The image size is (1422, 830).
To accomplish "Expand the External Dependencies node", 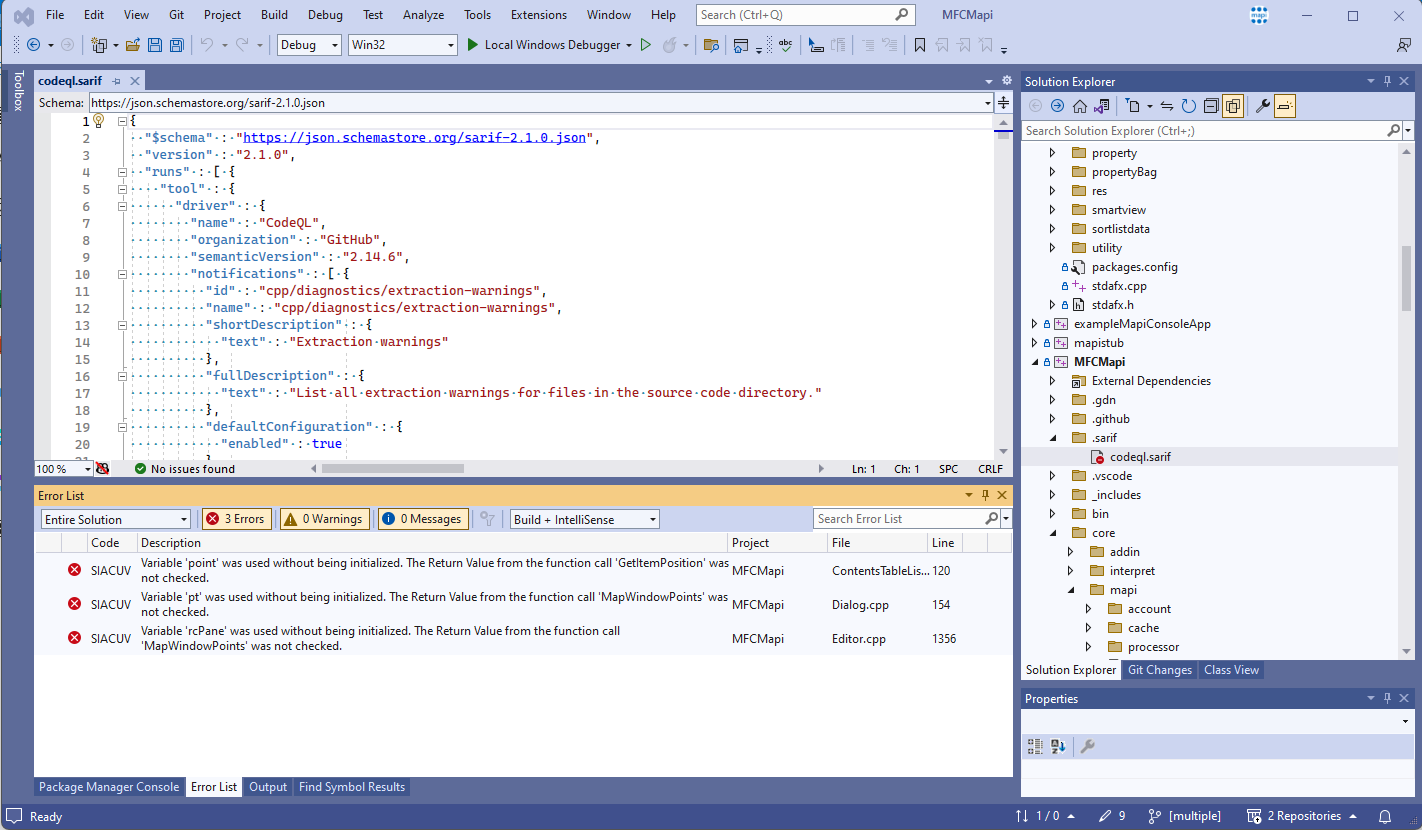I will [1052, 380].
